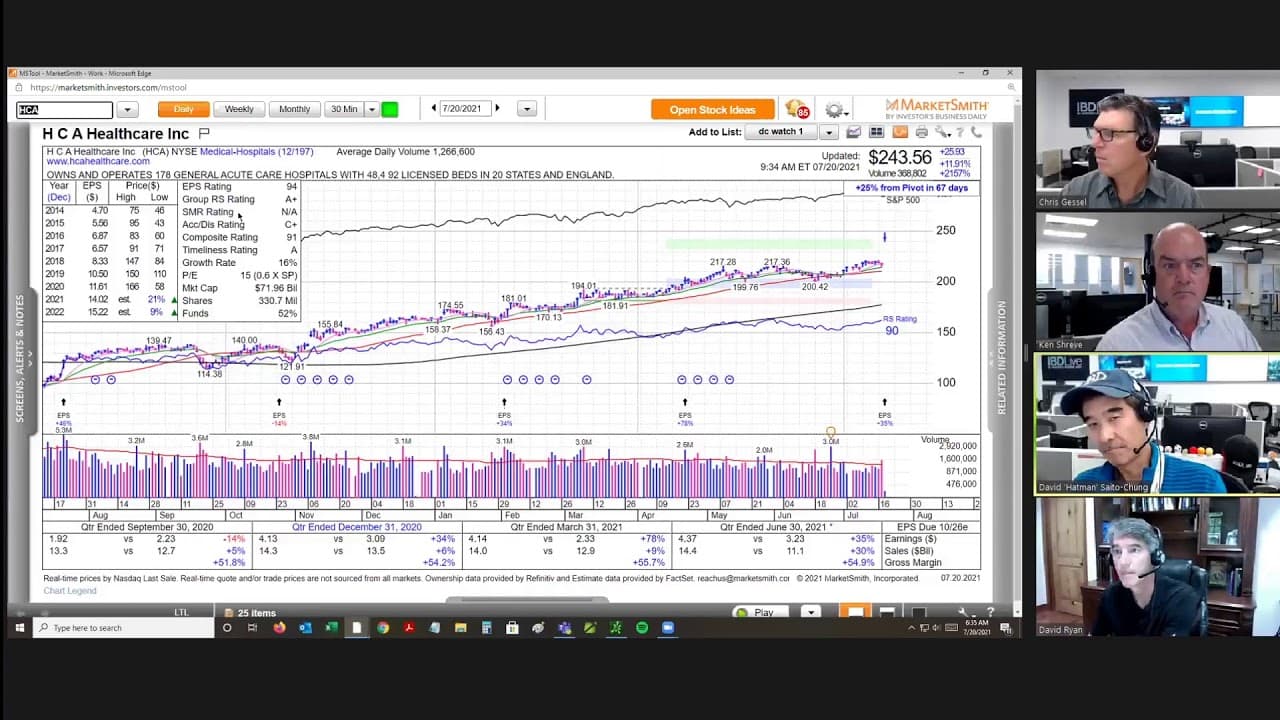Open Excel from the taskbar
1280x720 pixels.
coord(331,628)
